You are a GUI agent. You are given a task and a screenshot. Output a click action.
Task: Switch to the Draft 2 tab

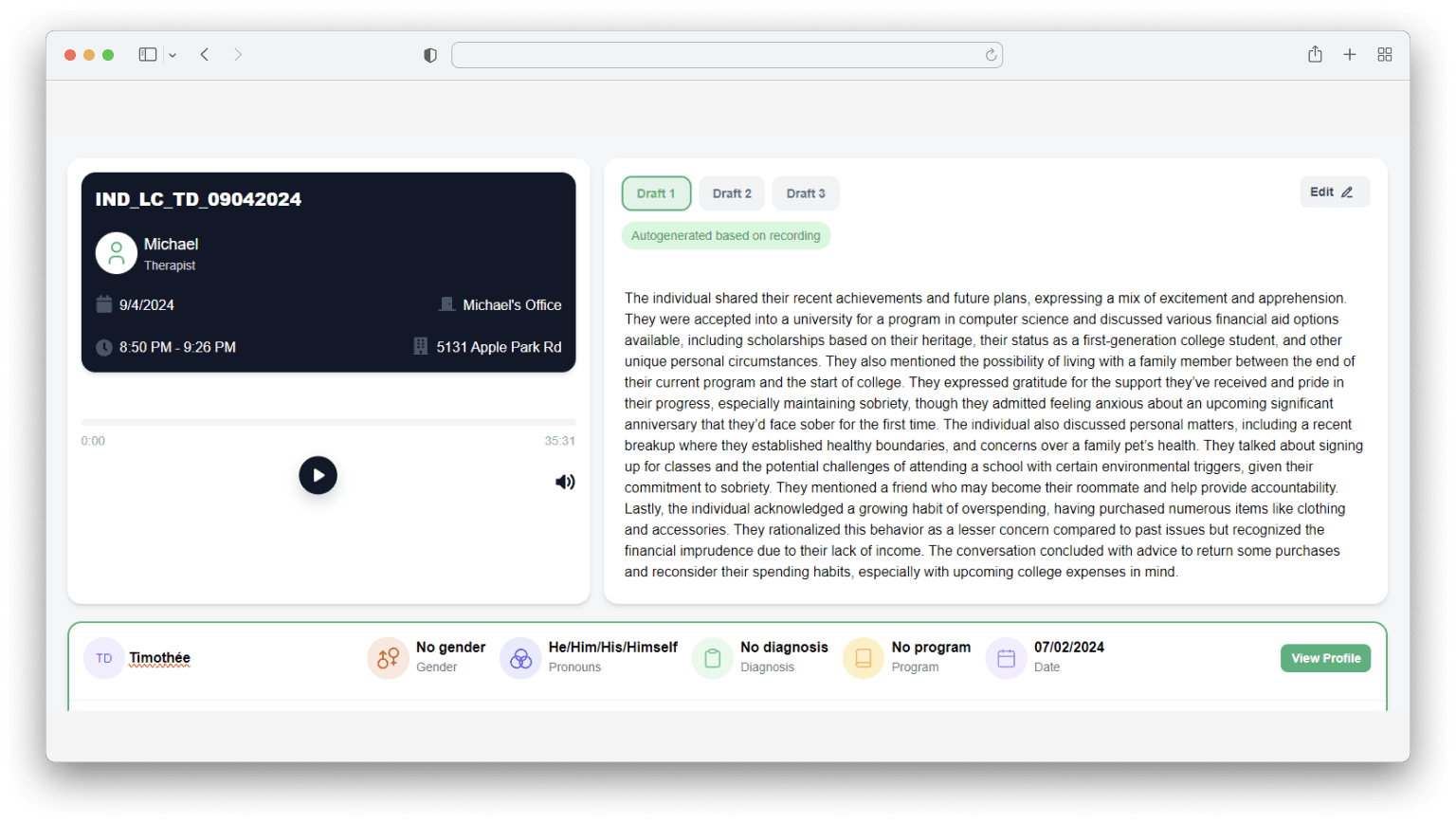[x=732, y=193]
